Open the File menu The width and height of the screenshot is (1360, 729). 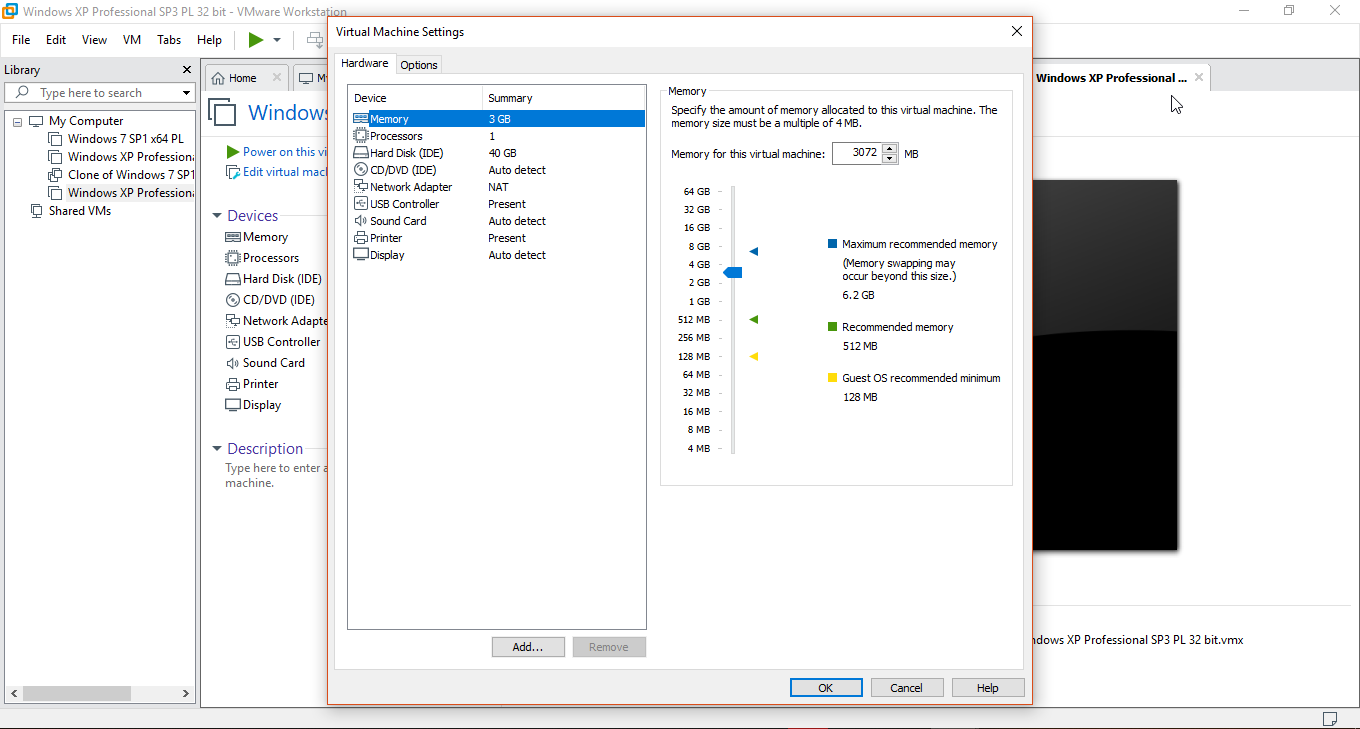pyautogui.click(x=21, y=40)
